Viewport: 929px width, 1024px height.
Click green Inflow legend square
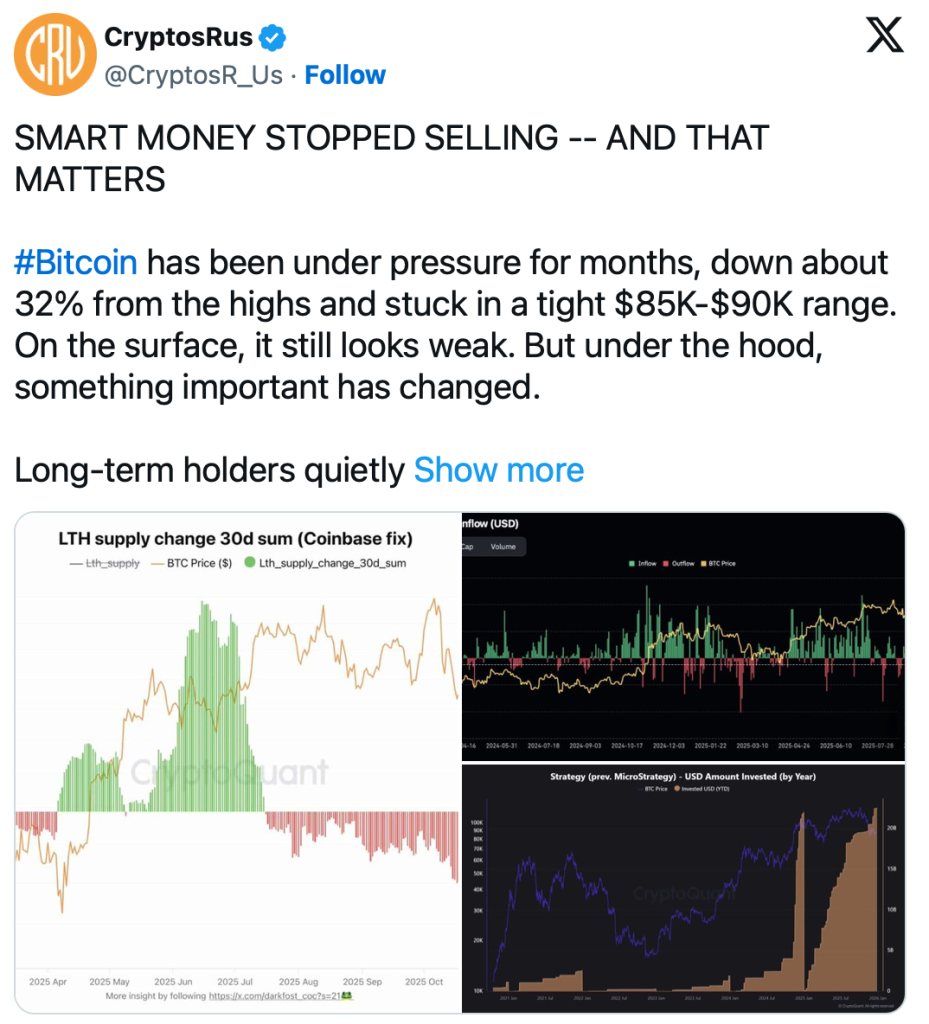pyautogui.click(x=630, y=564)
